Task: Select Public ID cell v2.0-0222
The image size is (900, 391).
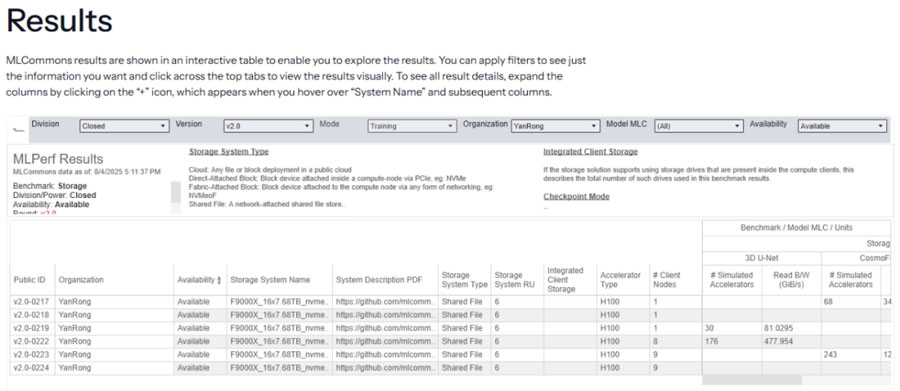Action: coord(30,342)
